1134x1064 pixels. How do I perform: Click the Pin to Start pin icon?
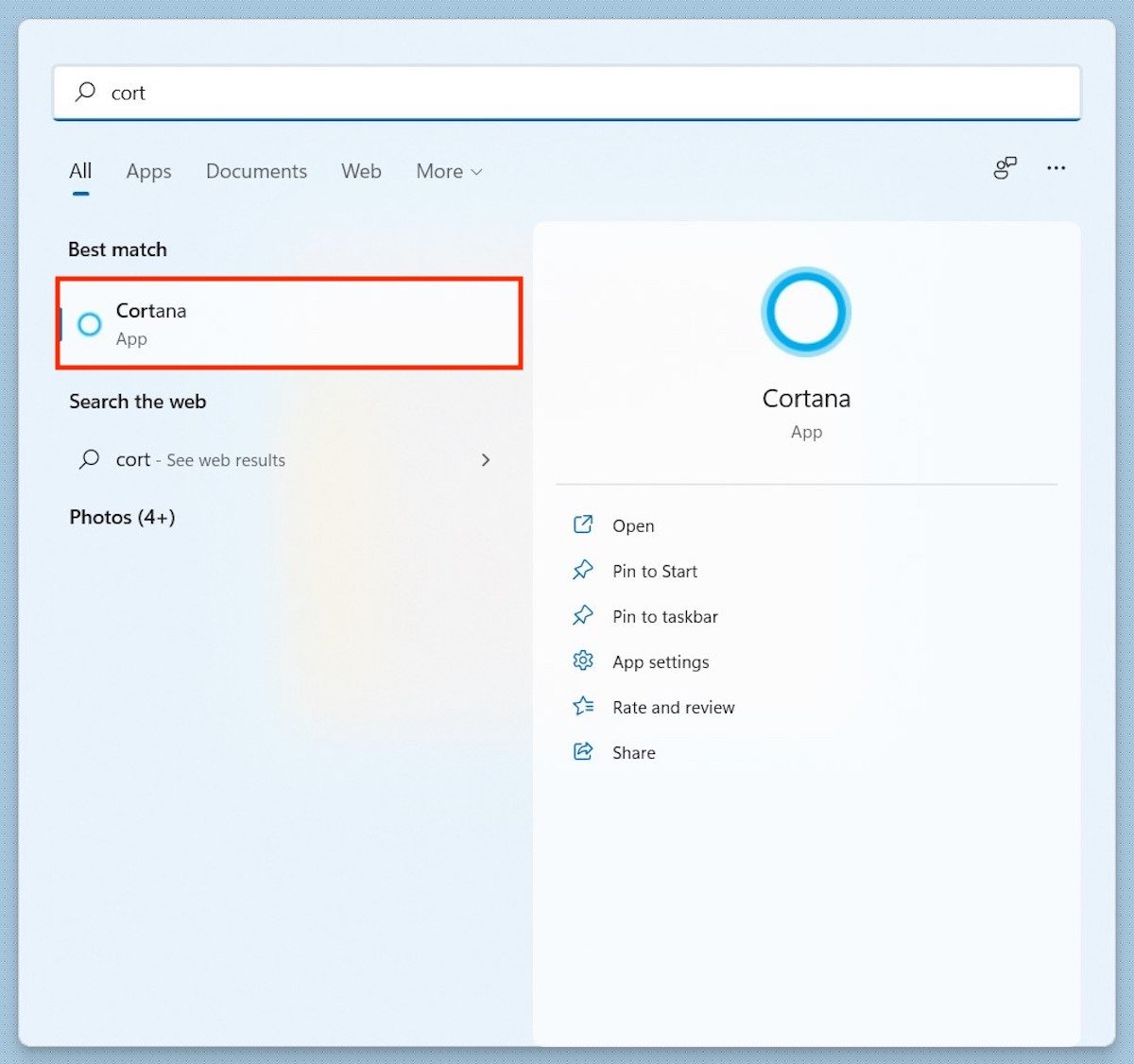pos(583,570)
